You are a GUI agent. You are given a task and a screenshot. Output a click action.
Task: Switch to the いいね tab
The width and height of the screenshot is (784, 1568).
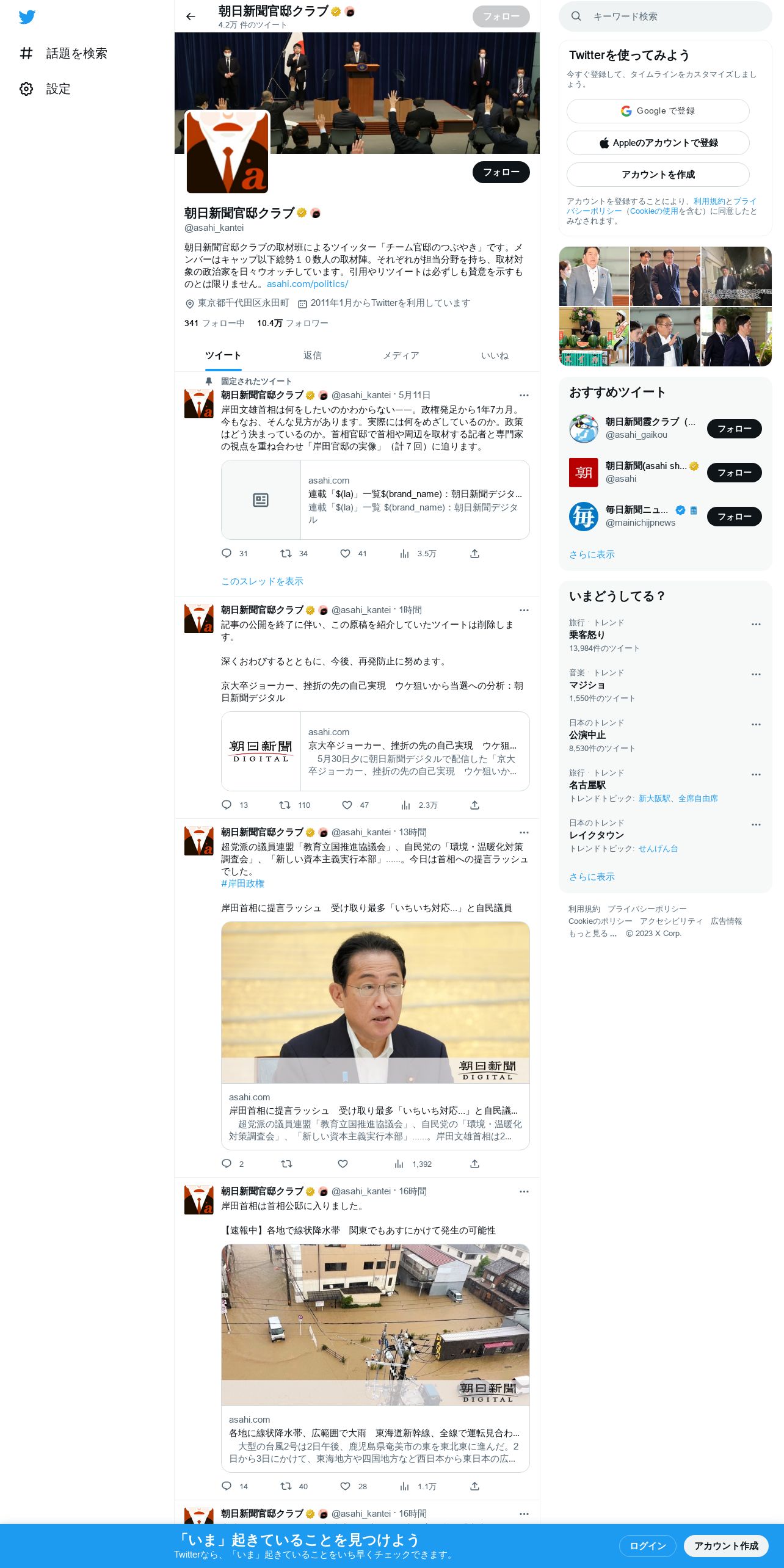click(x=495, y=355)
